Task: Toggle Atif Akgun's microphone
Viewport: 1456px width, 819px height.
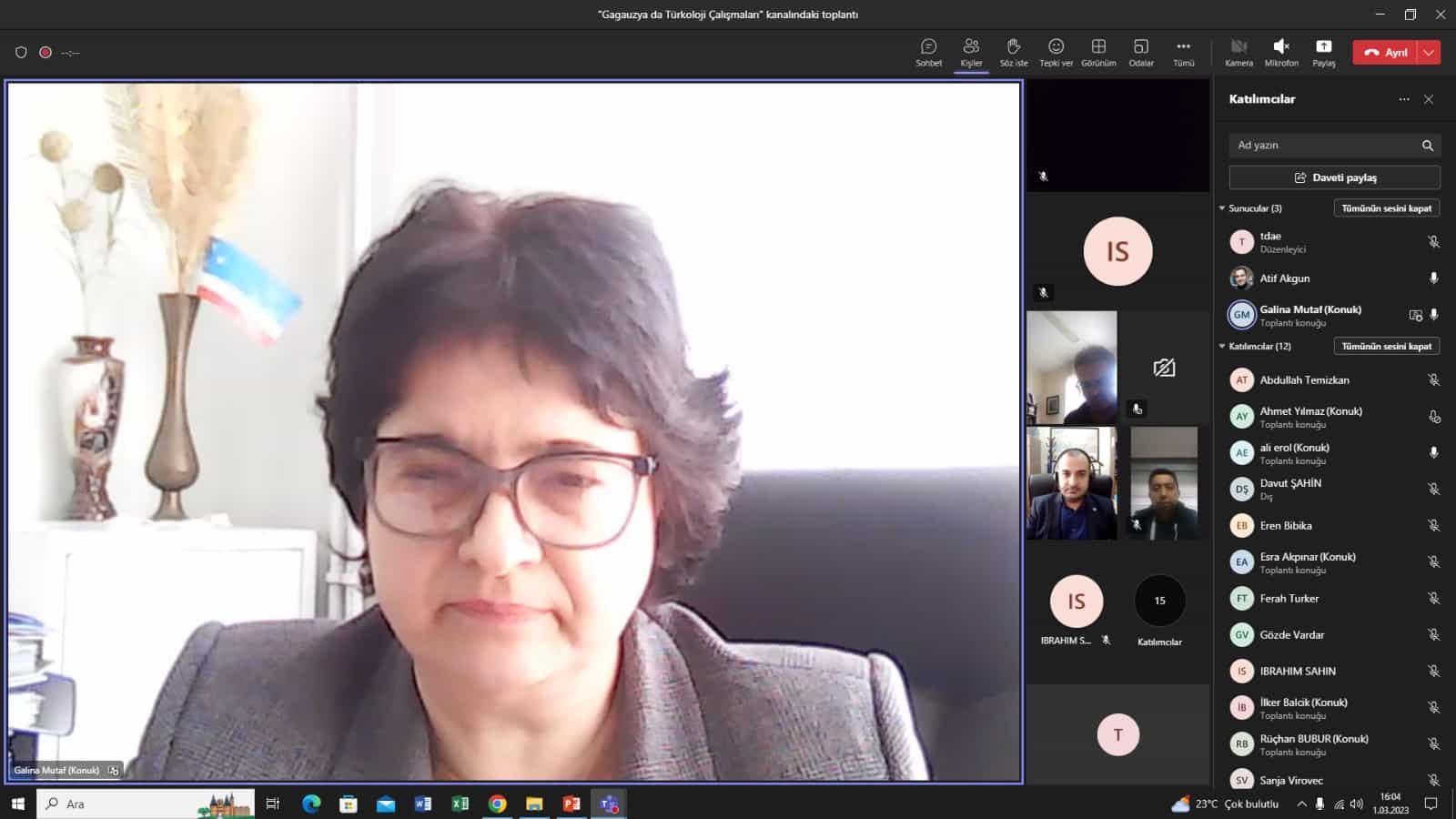Action: (x=1433, y=278)
